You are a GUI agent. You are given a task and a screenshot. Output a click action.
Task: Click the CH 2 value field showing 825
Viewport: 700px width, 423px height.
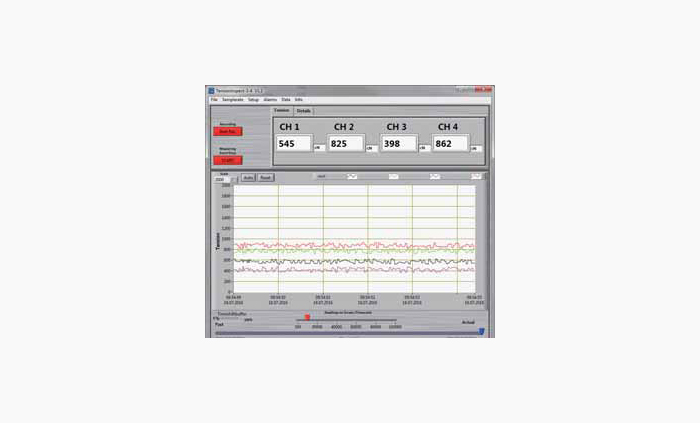click(345, 144)
